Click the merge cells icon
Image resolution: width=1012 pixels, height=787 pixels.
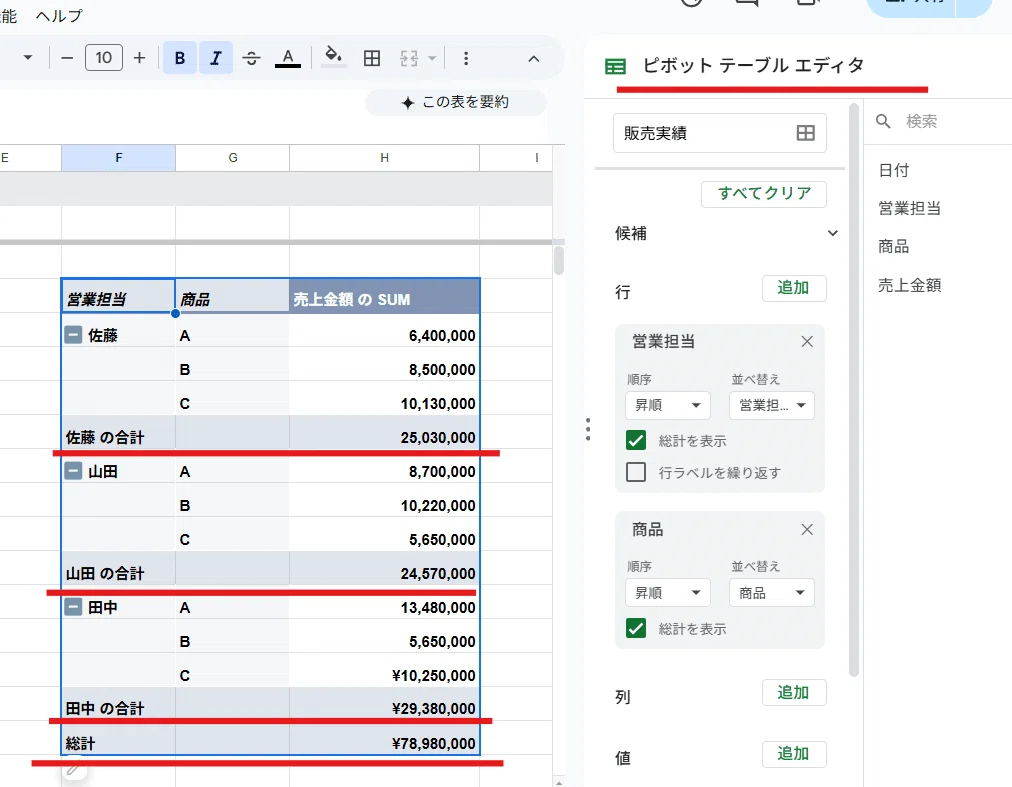click(x=409, y=59)
